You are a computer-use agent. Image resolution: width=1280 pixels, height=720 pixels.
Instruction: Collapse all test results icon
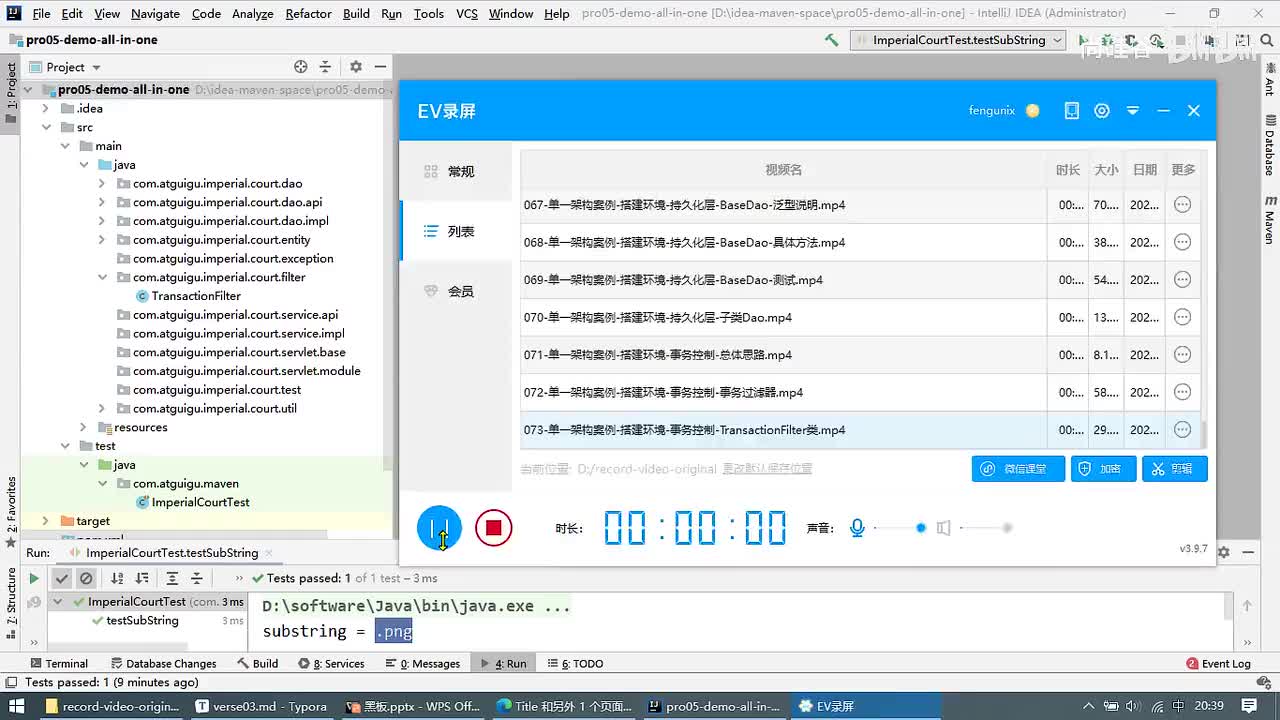click(197, 578)
